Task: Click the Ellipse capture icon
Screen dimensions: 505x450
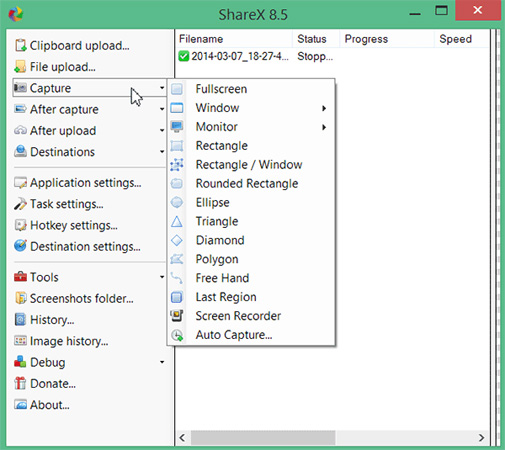Action: 177,202
